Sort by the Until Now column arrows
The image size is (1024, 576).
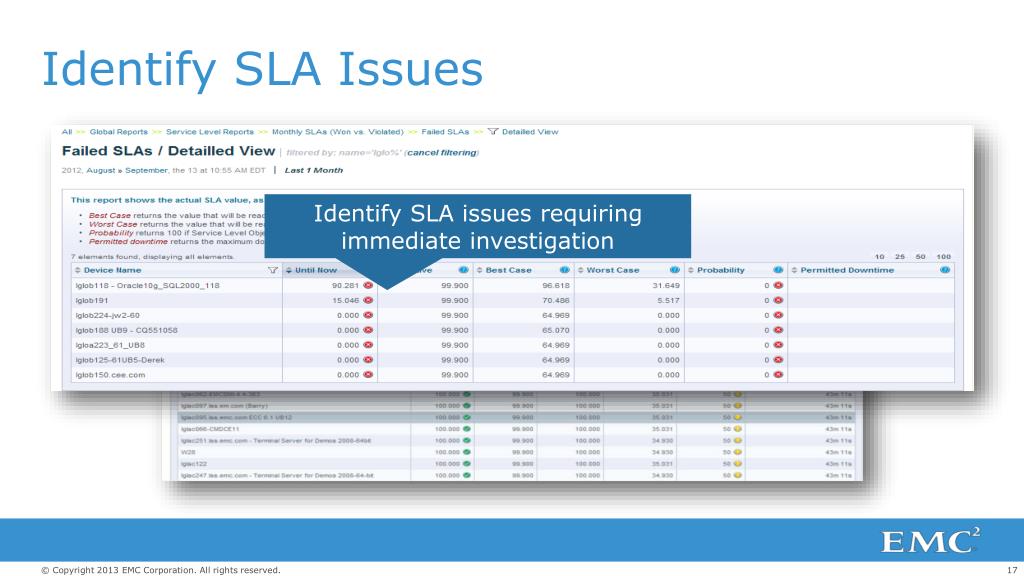tap(289, 270)
